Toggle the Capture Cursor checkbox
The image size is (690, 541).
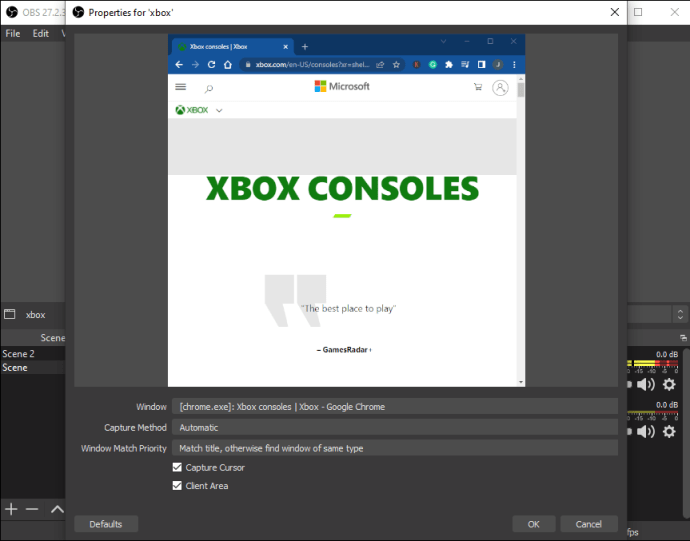[177, 467]
